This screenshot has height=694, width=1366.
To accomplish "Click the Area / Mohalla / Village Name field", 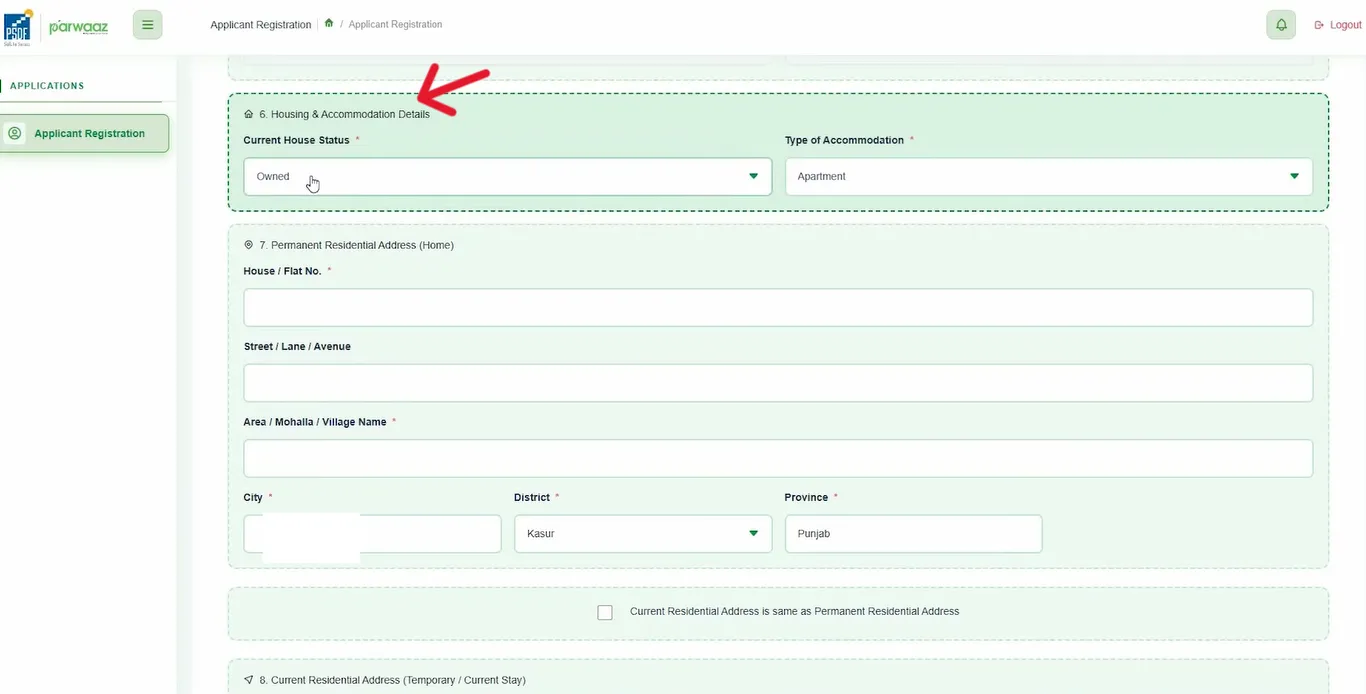I will [x=778, y=458].
